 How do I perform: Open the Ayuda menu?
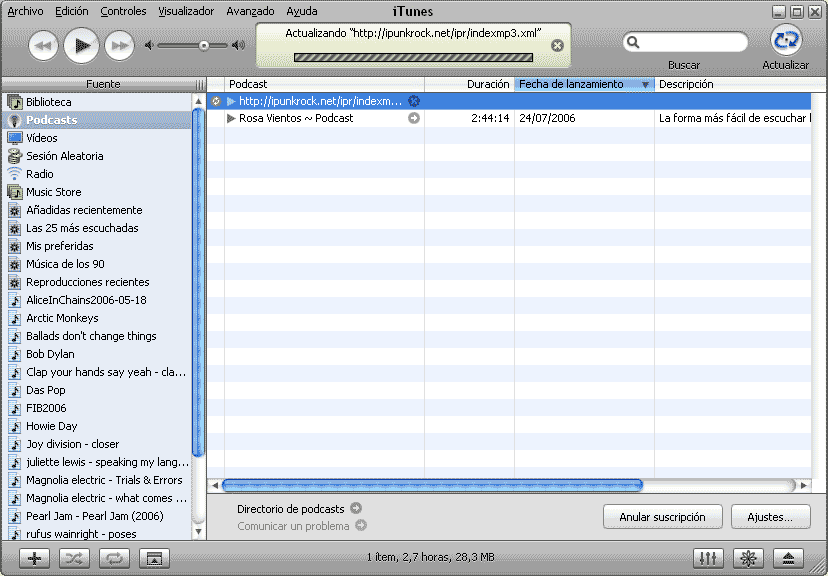[x=302, y=11]
